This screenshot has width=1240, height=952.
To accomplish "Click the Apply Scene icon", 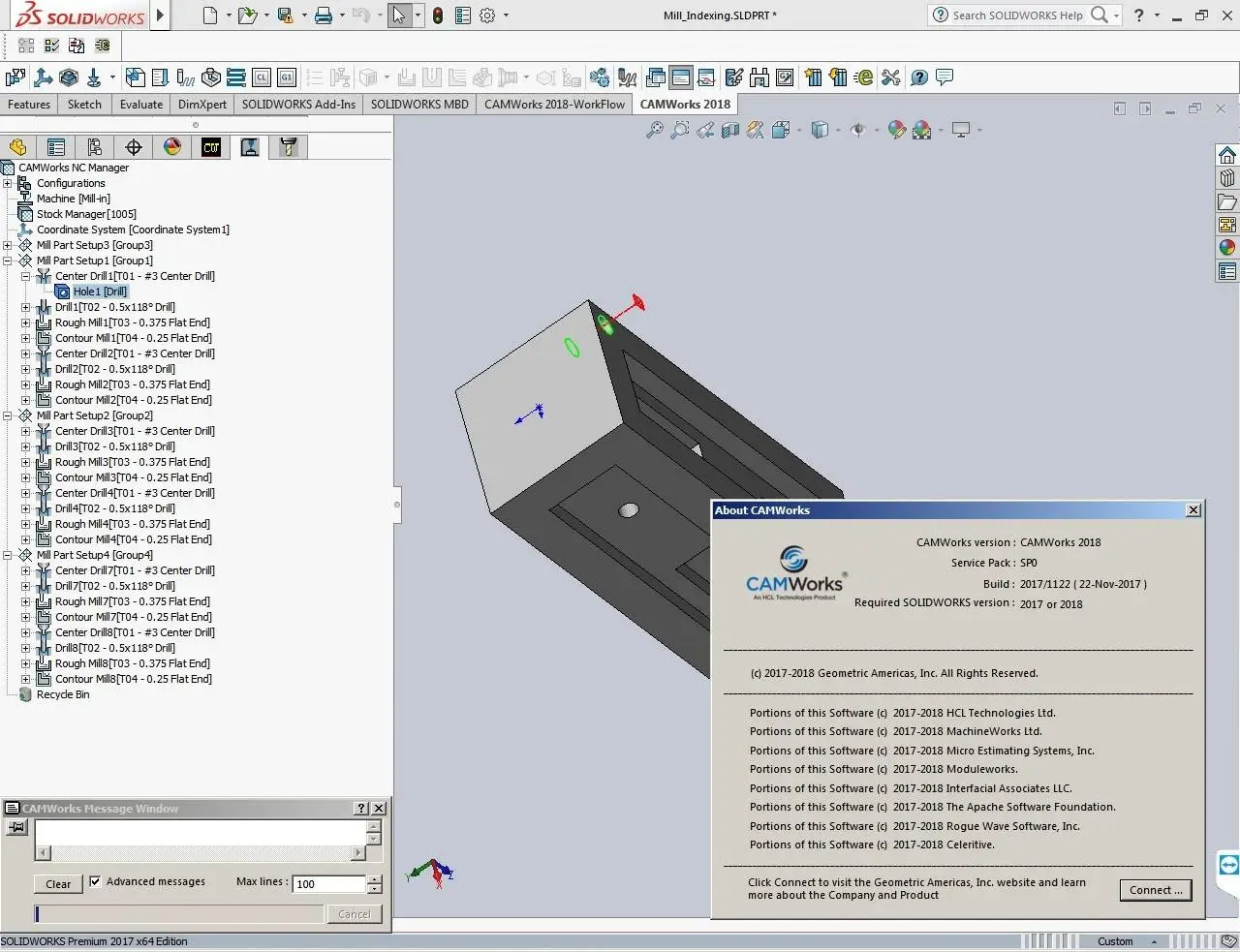I will [x=922, y=130].
